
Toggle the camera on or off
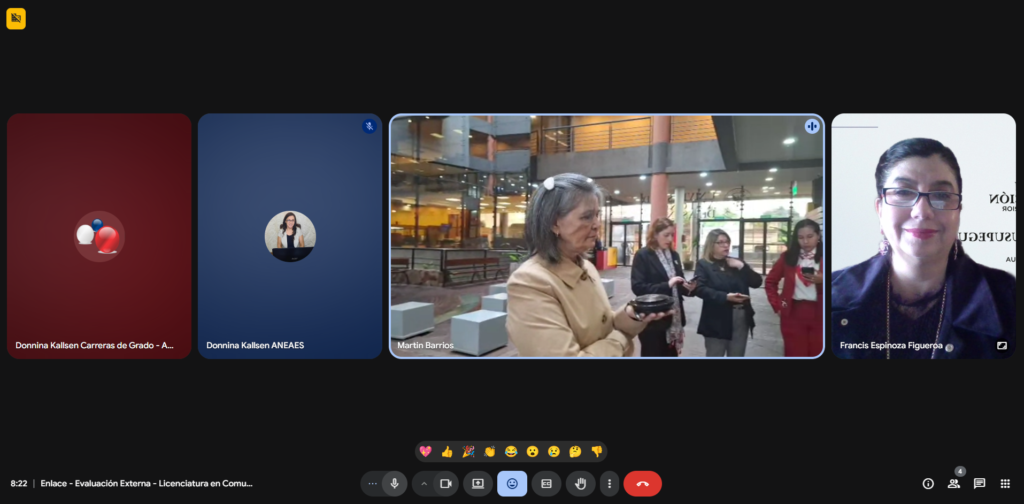[446, 484]
